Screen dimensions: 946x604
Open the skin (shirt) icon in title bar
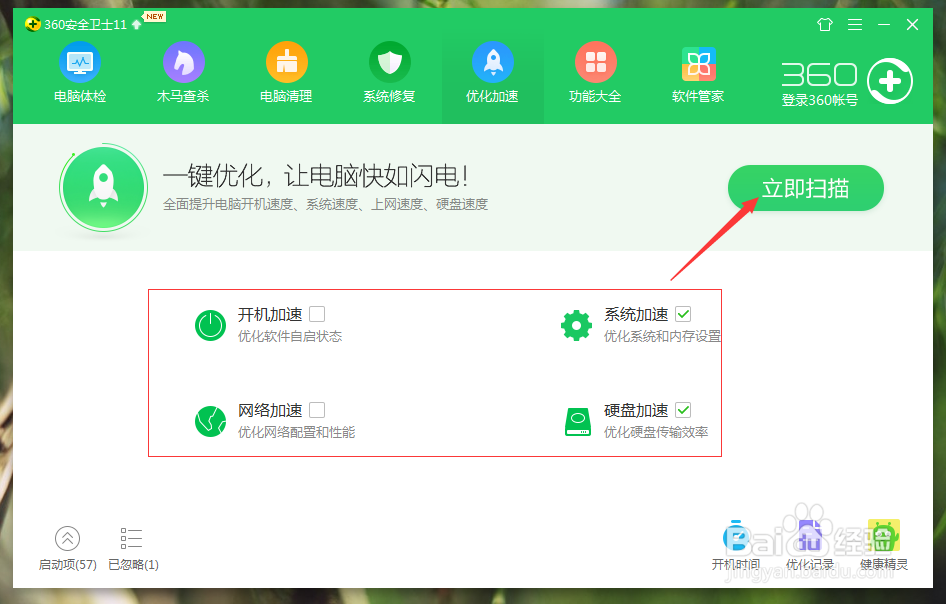point(825,24)
